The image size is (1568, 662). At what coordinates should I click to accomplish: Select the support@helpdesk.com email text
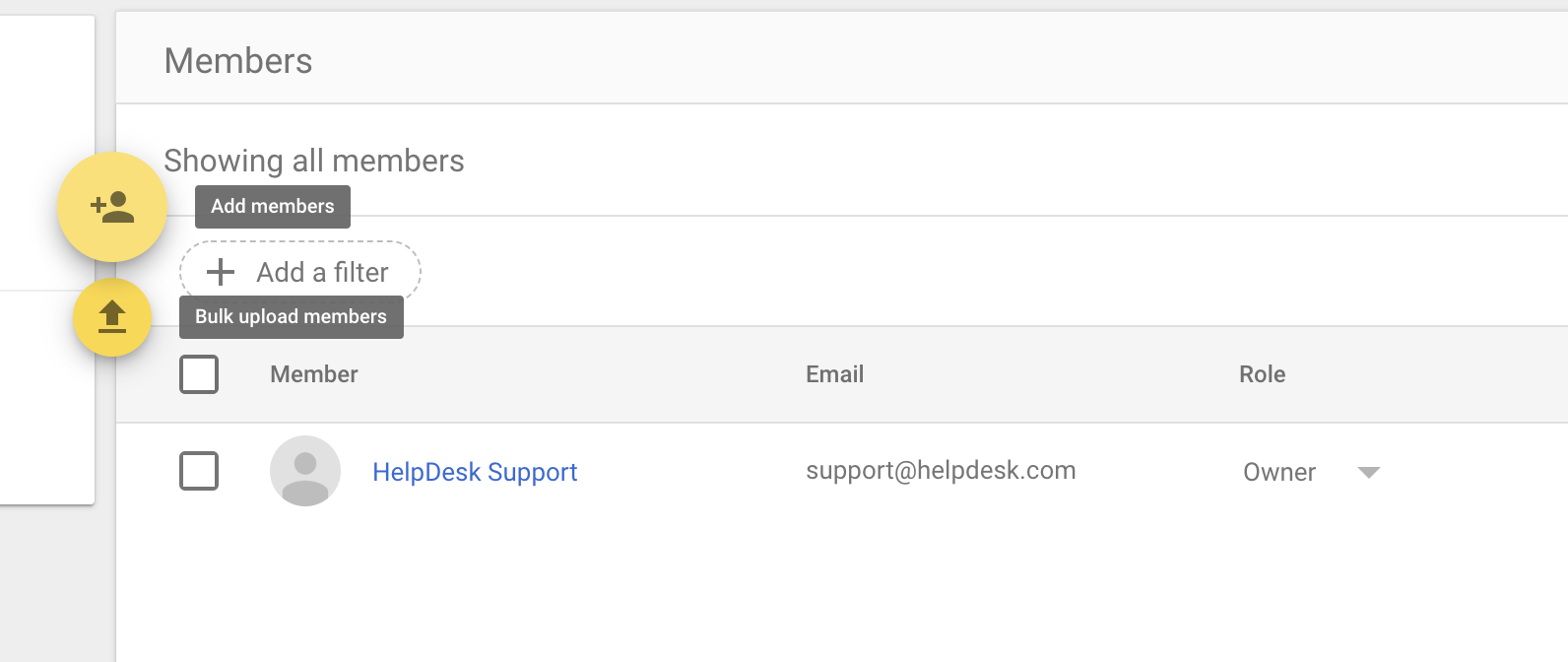pos(941,471)
